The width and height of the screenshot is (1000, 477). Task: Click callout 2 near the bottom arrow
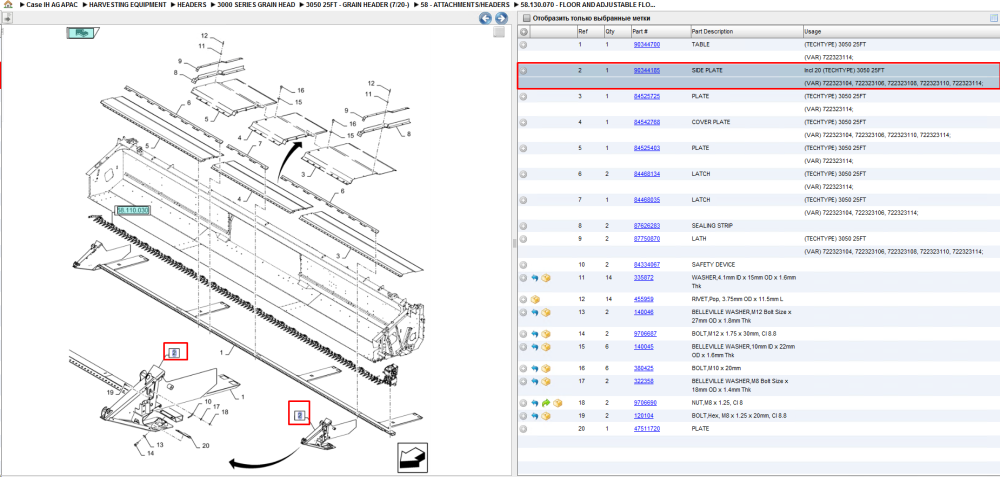click(x=298, y=416)
